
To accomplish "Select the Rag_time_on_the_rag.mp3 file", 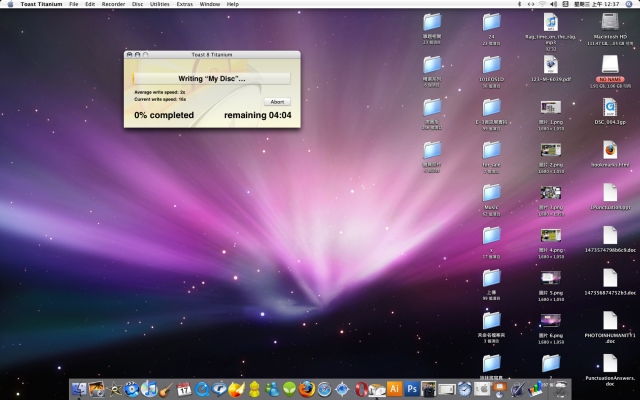I will [x=551, y=22].
